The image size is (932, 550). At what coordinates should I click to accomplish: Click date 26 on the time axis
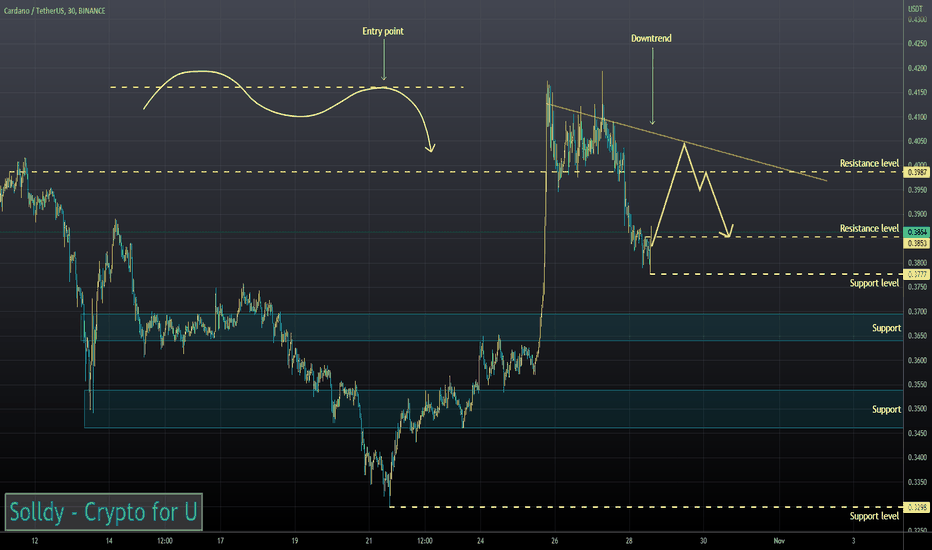pyautogui.click(x=555, y=541)
